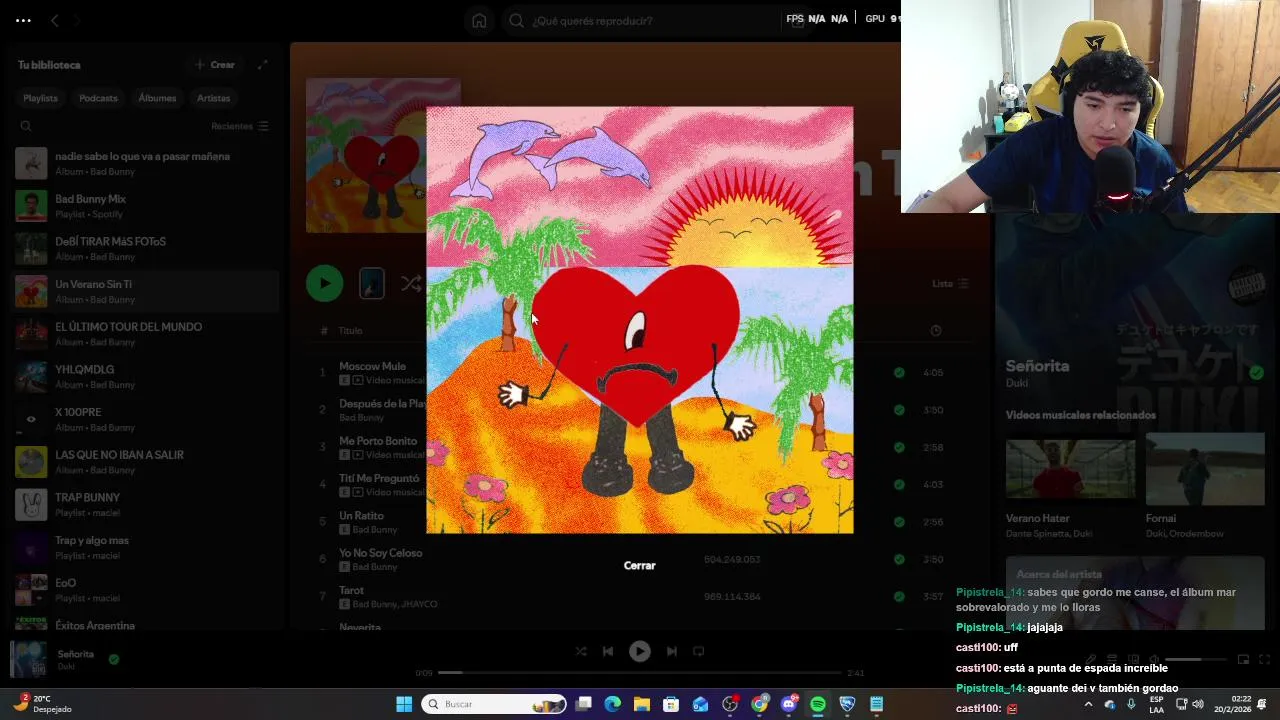The height and width of the screenshot is (720, 1280).
Task: Open EL ÚLTIMO TOUR DEL MUNDO album
Action: coord(145,334)
